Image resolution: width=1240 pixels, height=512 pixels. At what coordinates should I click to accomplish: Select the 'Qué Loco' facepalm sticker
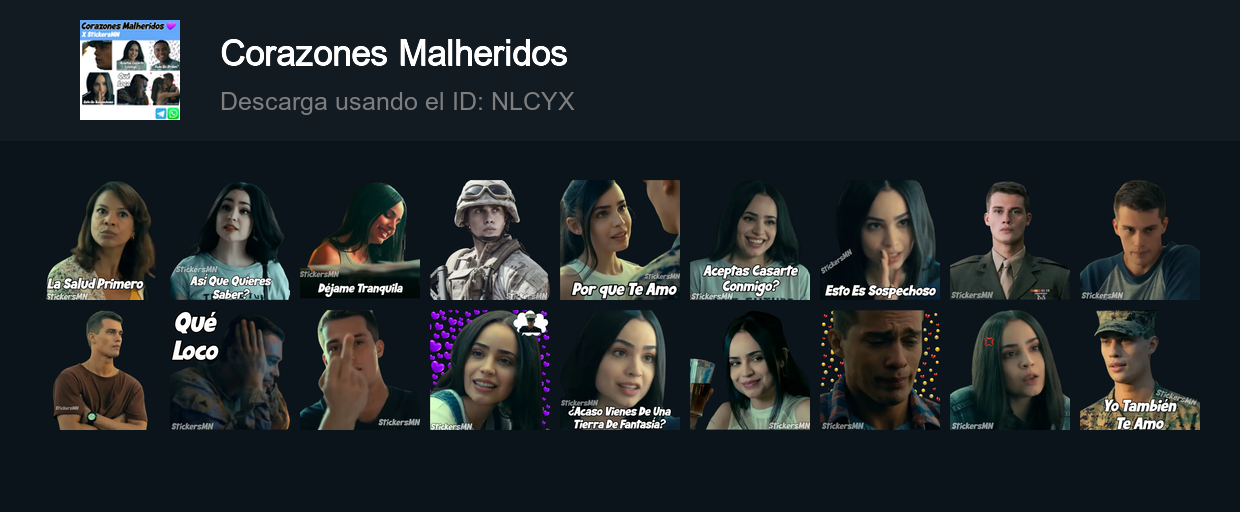230,370
